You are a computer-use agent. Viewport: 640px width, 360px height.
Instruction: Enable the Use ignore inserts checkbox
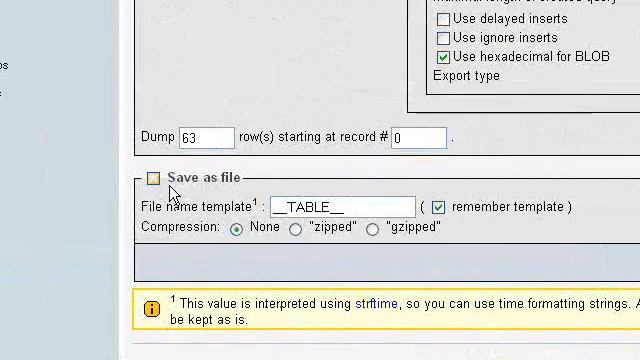443,38
